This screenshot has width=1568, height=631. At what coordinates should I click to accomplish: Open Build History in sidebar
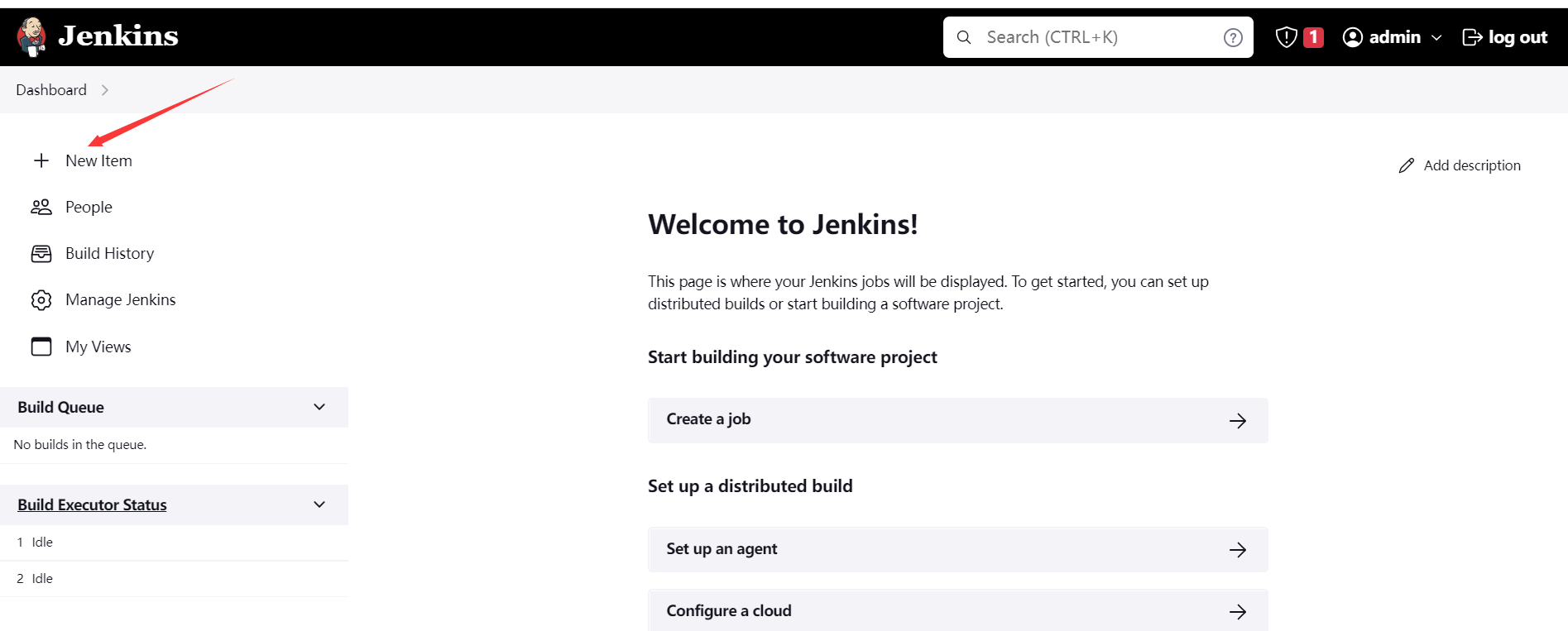[x=110, y=253]
